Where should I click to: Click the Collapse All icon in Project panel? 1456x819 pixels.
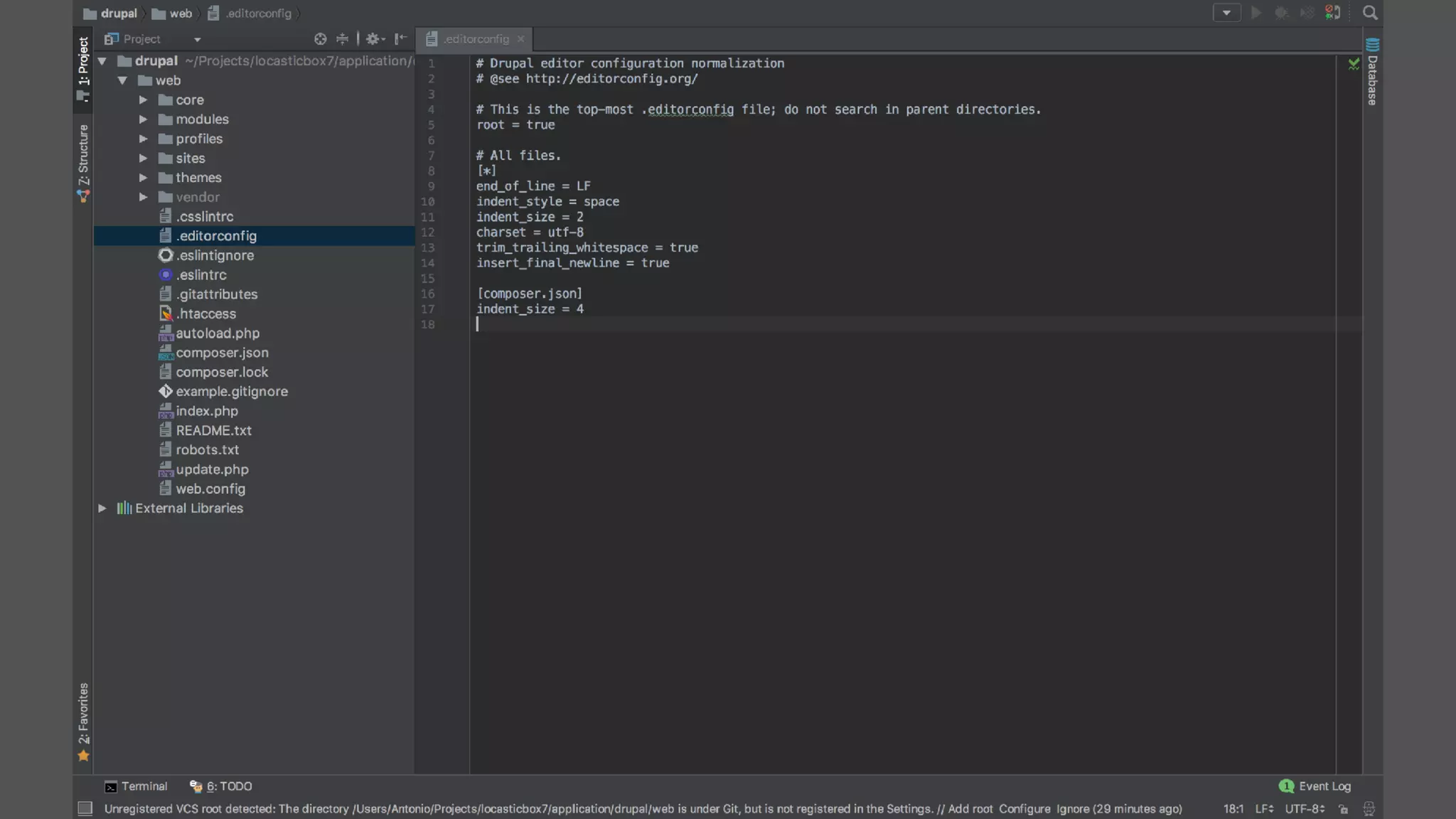pos(342,39)
